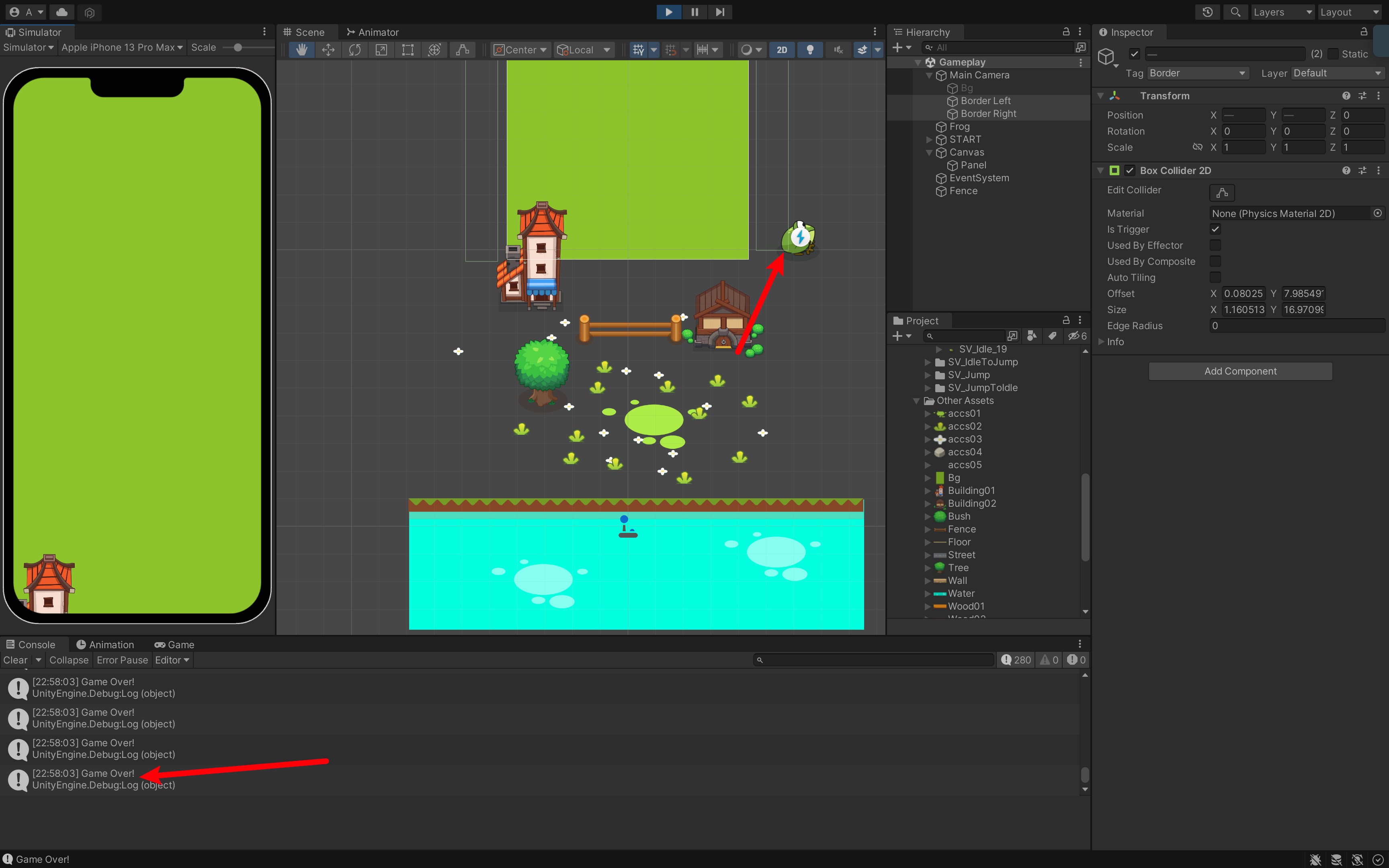This screenshot has width=1389, height=868.
Task: Toggle Error Pause in Console
Action: (122, 660)
